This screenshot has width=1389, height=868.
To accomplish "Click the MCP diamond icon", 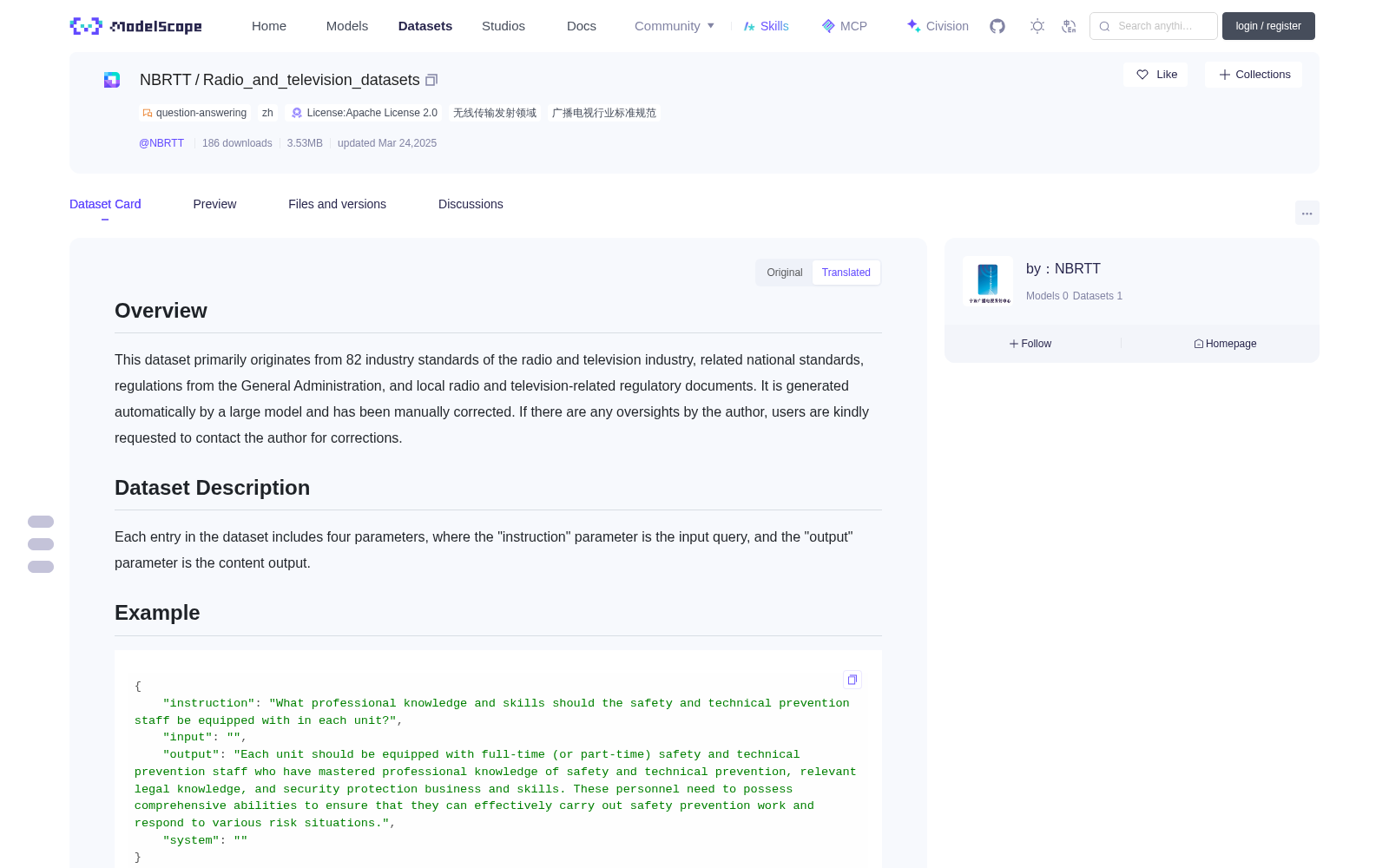I will pyautogui.click(x=828, y=26).
